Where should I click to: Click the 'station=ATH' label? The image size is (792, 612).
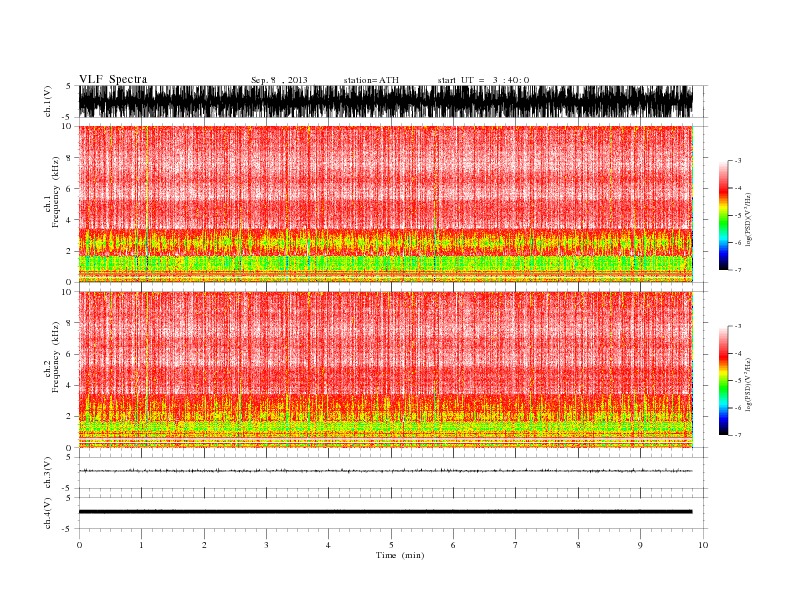[x=371, y=80]
